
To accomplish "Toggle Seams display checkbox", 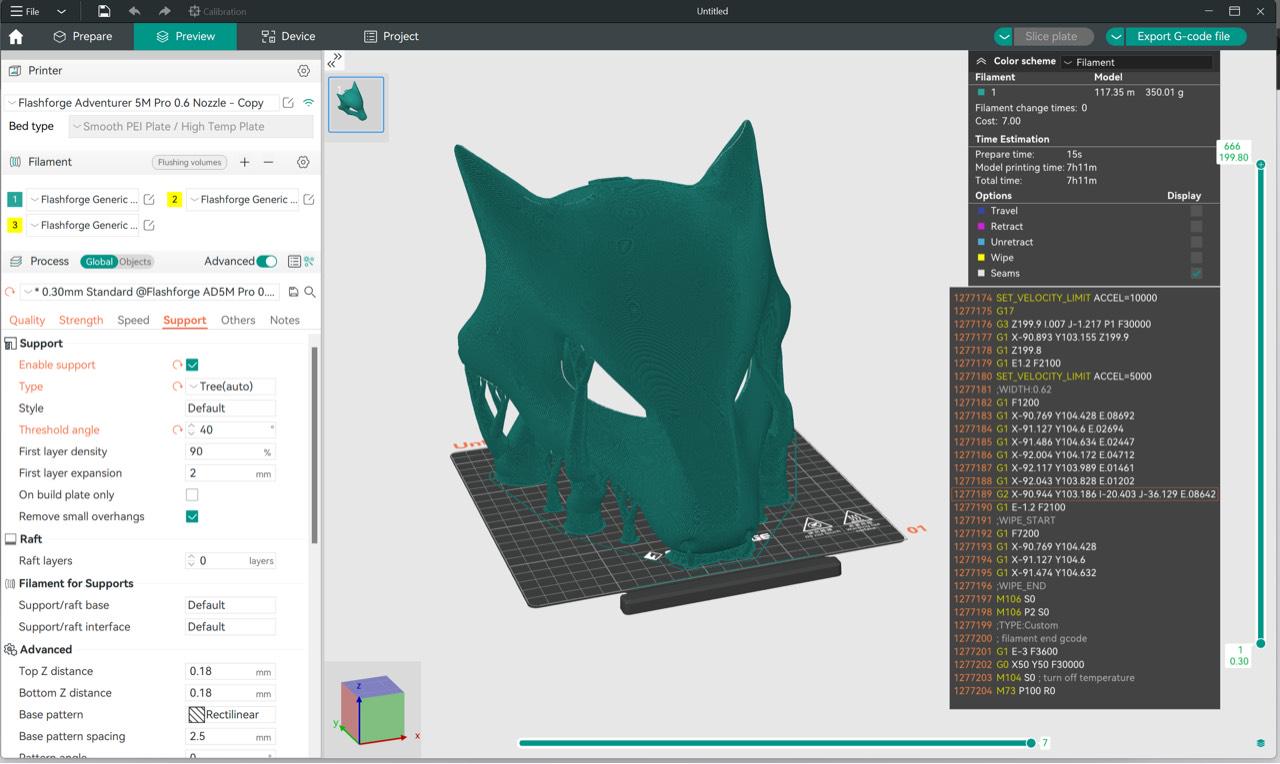I will (x=1196, y=273).
